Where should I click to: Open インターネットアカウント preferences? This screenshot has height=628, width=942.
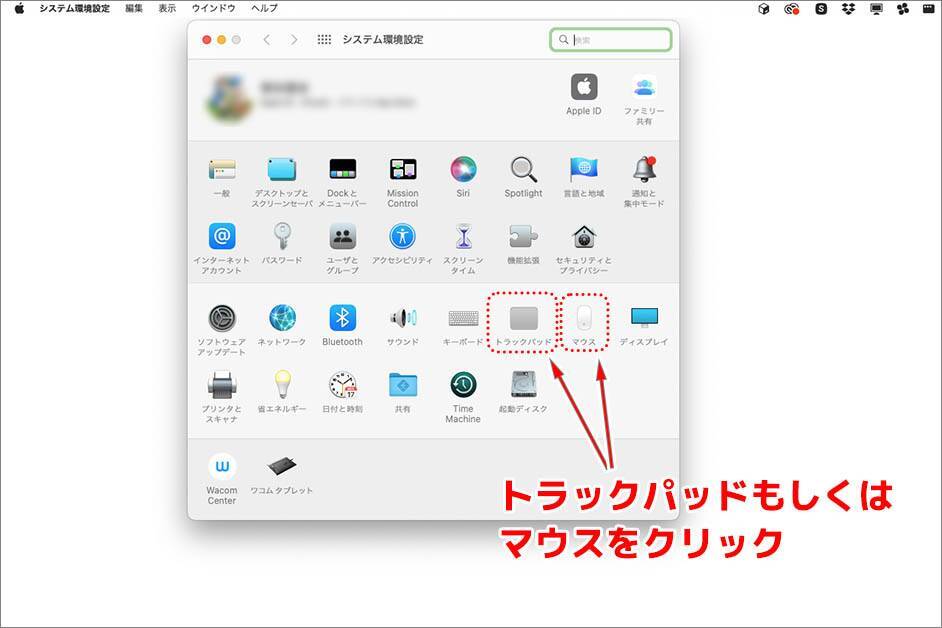click(x=222, y=236)
